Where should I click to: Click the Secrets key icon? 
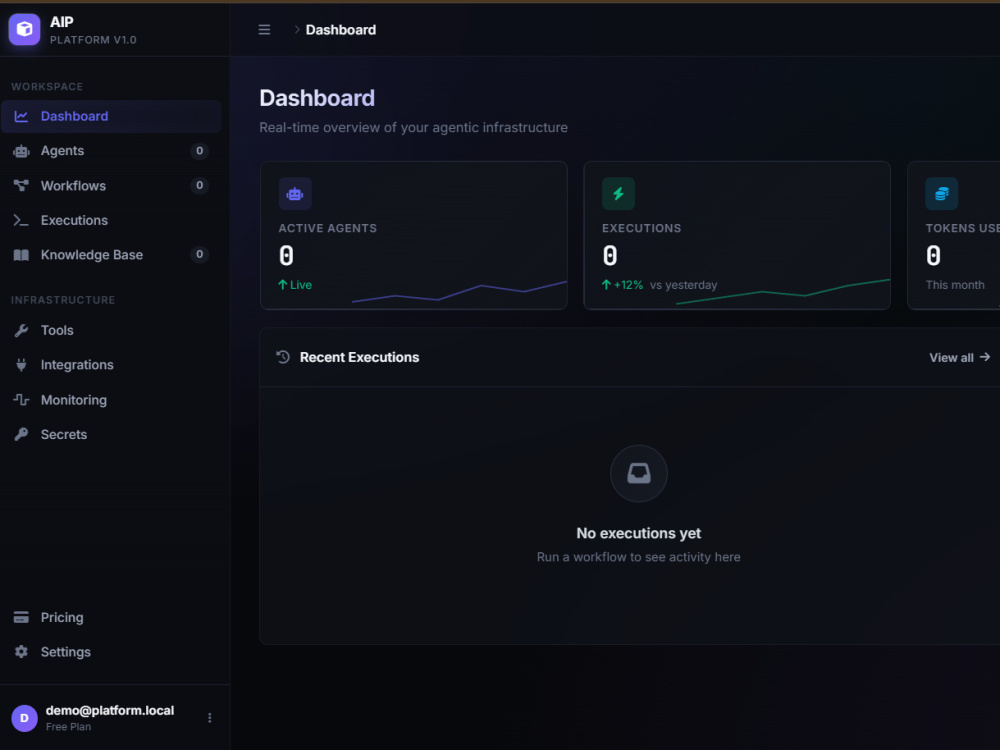pos(21,434)
